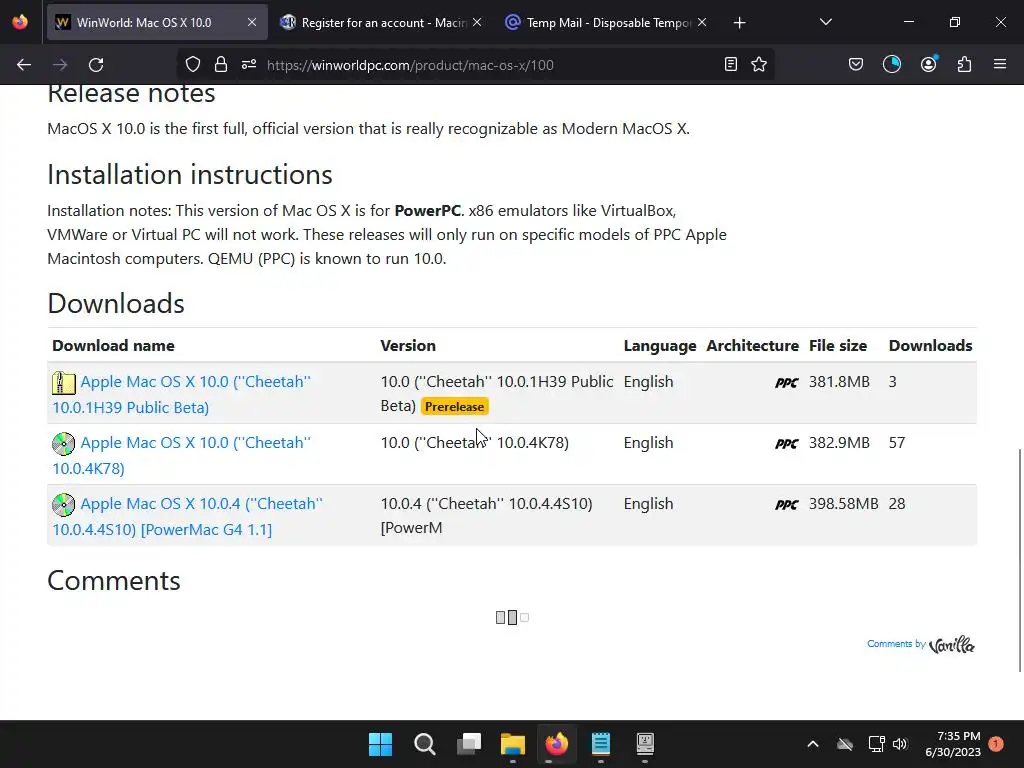This screenshot has height=768, width=1024.
Task: Open site permissions icon in address bar
Action: pos(249,65)
